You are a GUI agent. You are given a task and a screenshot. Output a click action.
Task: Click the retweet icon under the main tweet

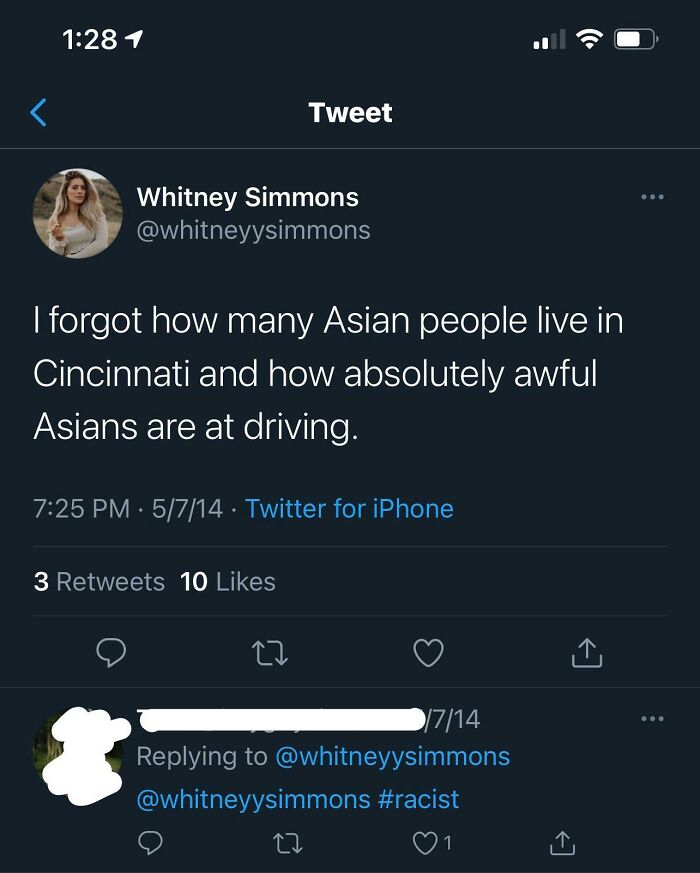pyautogui.click(x=270, y=652)
